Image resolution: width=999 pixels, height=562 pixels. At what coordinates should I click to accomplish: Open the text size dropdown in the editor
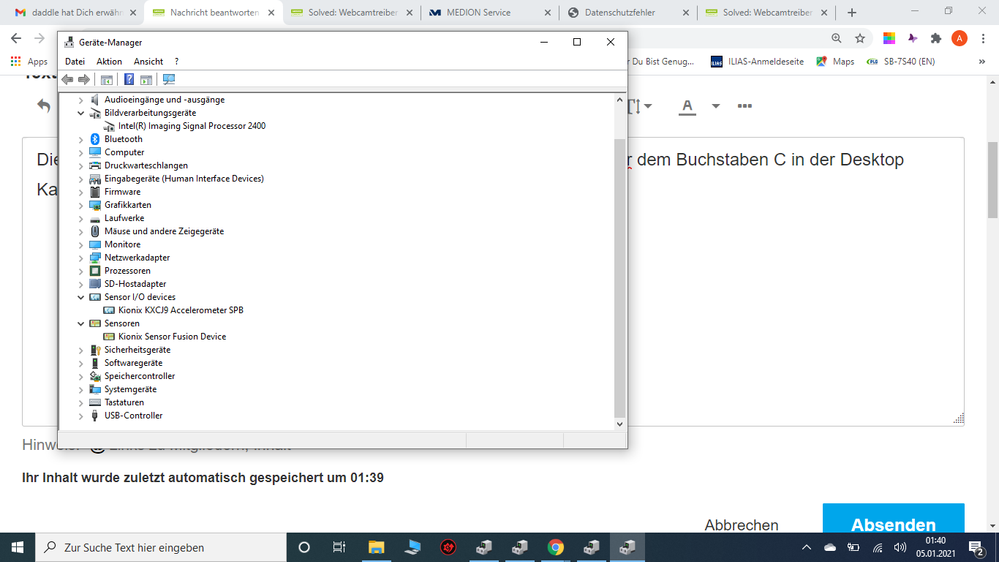[x=638, y=106]
